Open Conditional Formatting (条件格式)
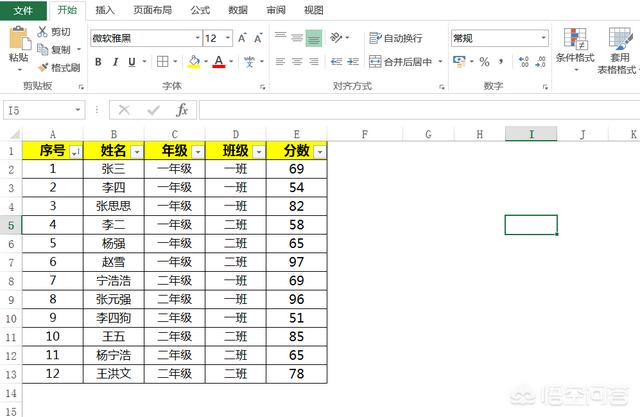Viewport: 640px width, 417px height. tap(575, 48)
